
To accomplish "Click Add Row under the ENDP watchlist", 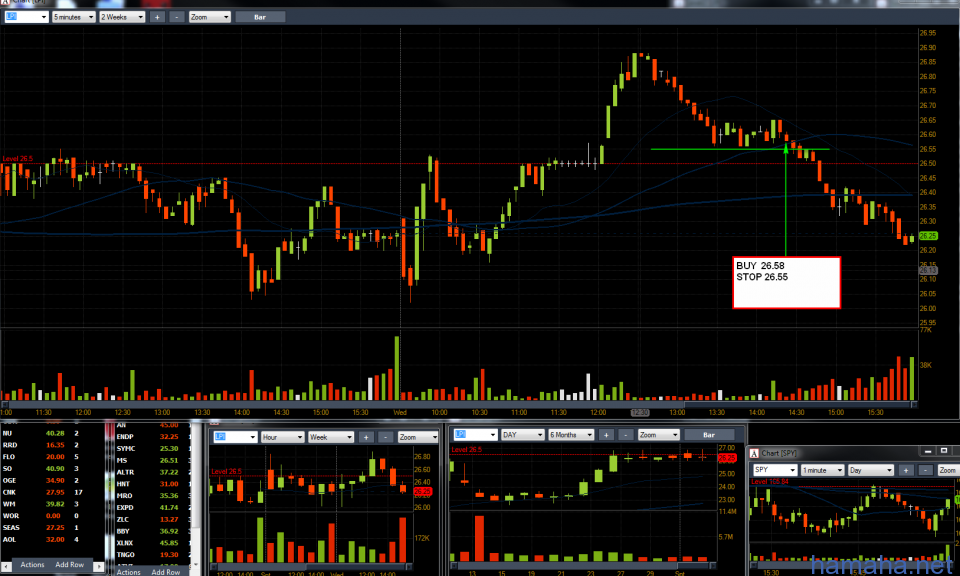I will (166, 572).
